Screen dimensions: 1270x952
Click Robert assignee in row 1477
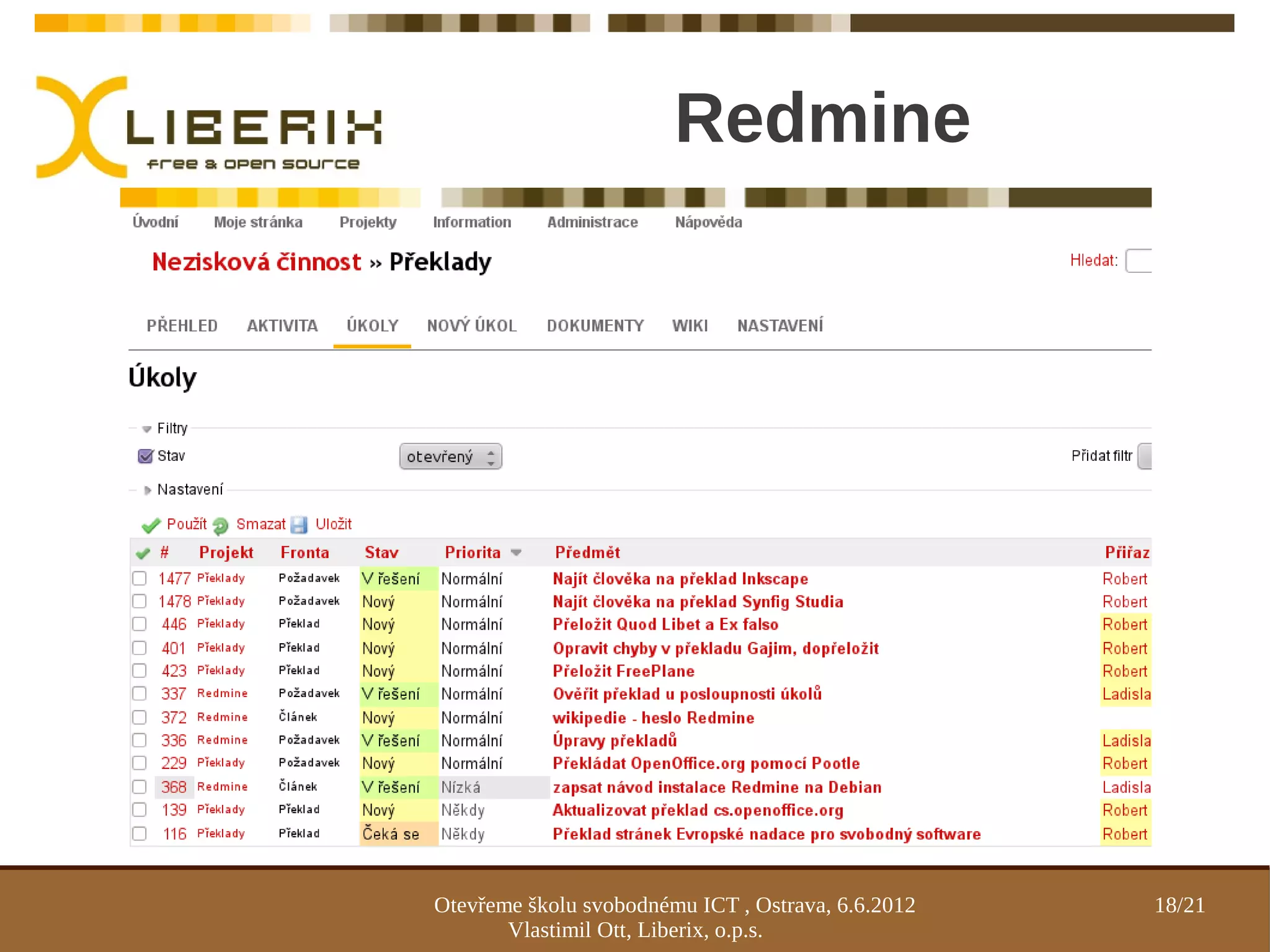click(x=1125, y=579)
